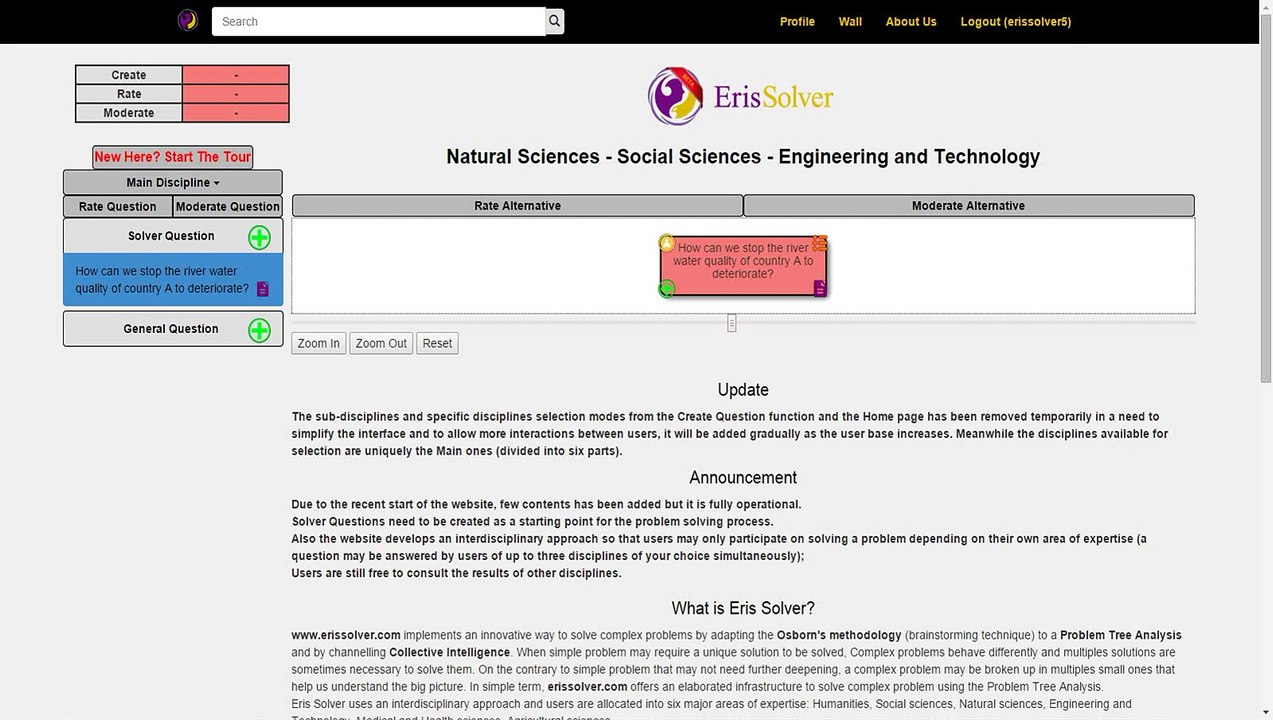Screen dimensions: 1273x720
Task: Click the Eris Solver icon beside search
Action: click(x=188, y=21)
